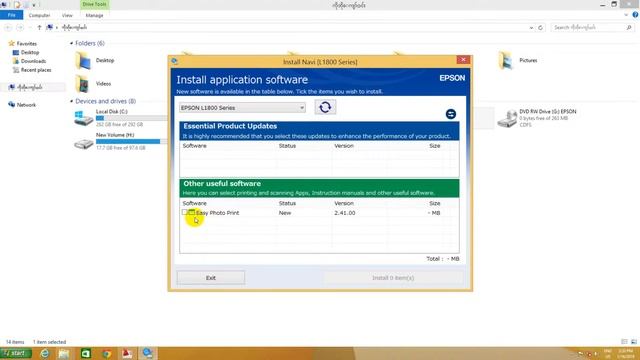This screenshot has width=640, height=360.
Task: Open the red app on the taskbar
Action: 127,353
